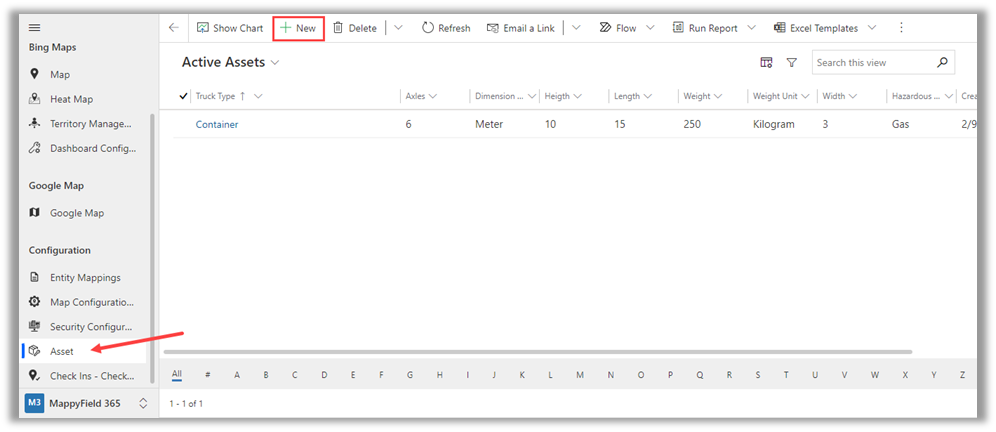
Task: Click the back arrow icon
Action: pyautogui.click(x=174, y=28)
